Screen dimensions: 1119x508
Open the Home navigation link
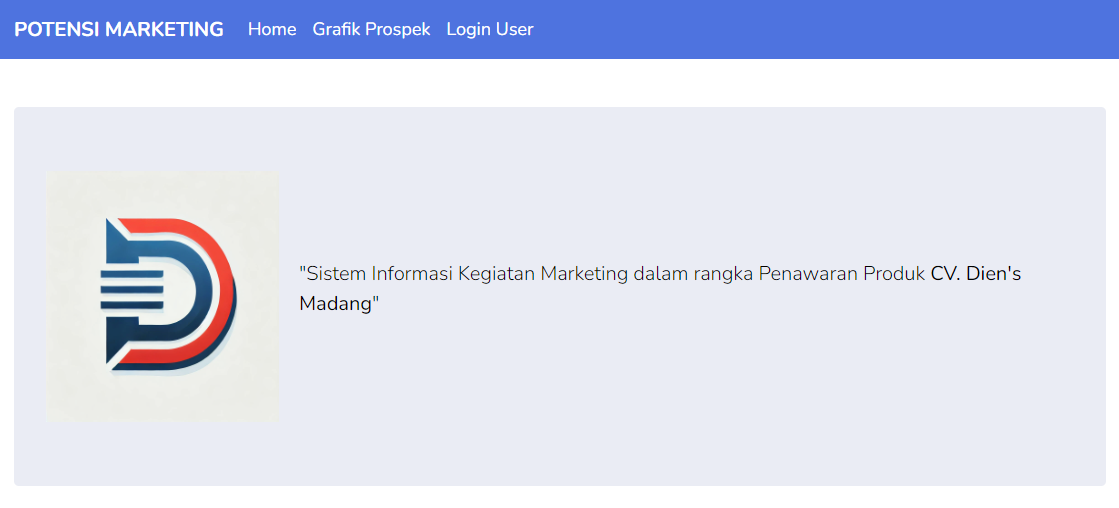tap(272, 29)
